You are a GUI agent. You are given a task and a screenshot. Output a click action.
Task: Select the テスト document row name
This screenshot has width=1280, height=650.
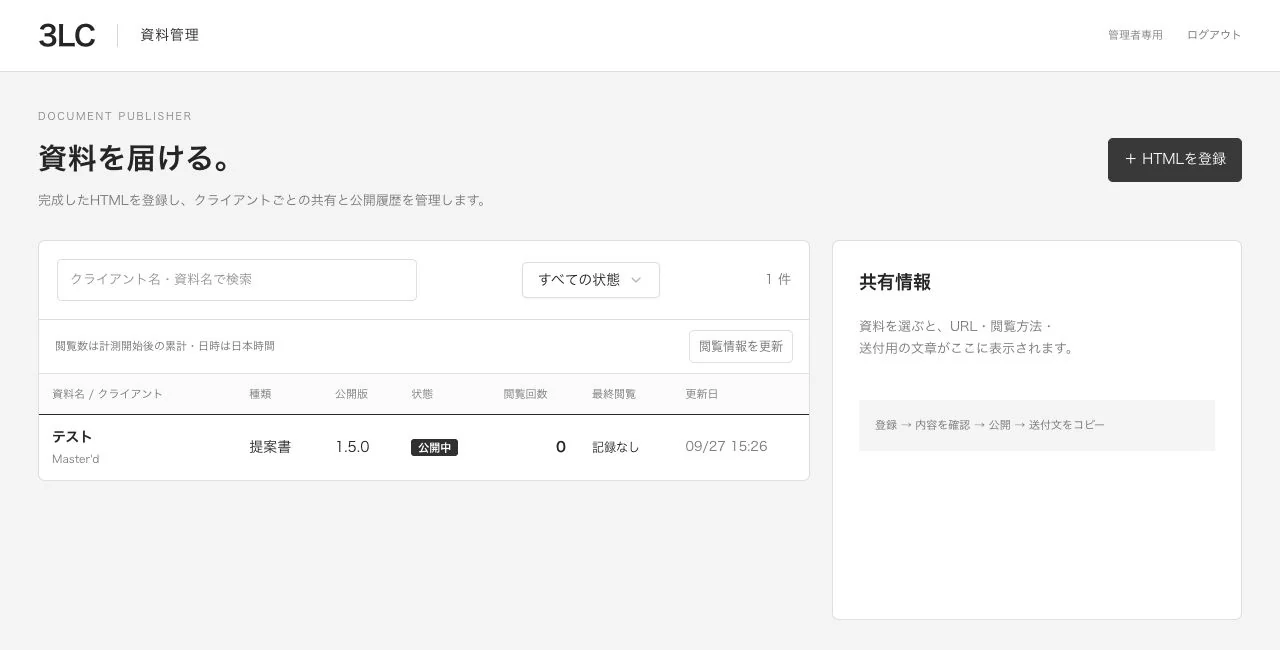[72, 437]
